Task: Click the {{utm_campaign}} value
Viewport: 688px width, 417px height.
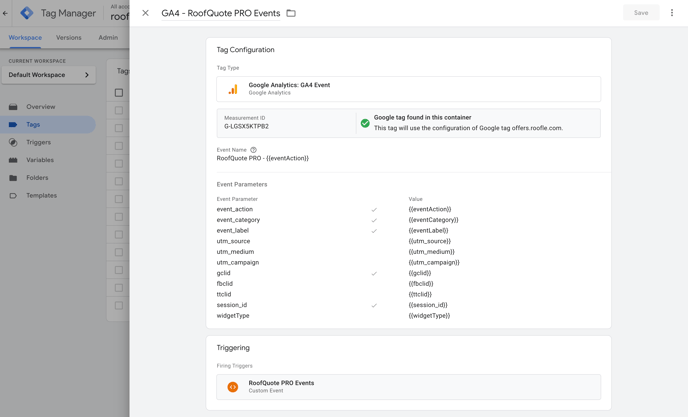Action: [434, 262]
